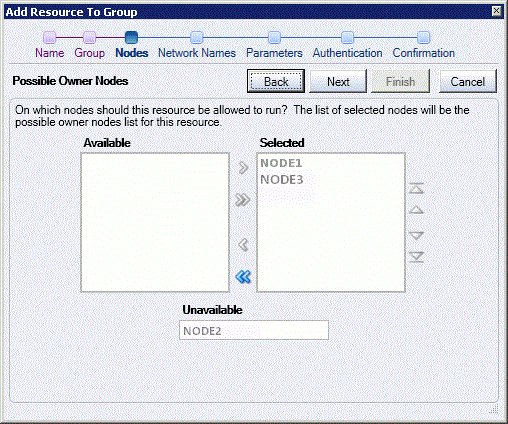Jump to the Network Names step label
This screenshot has height=424, width=508.
(197, 53)
